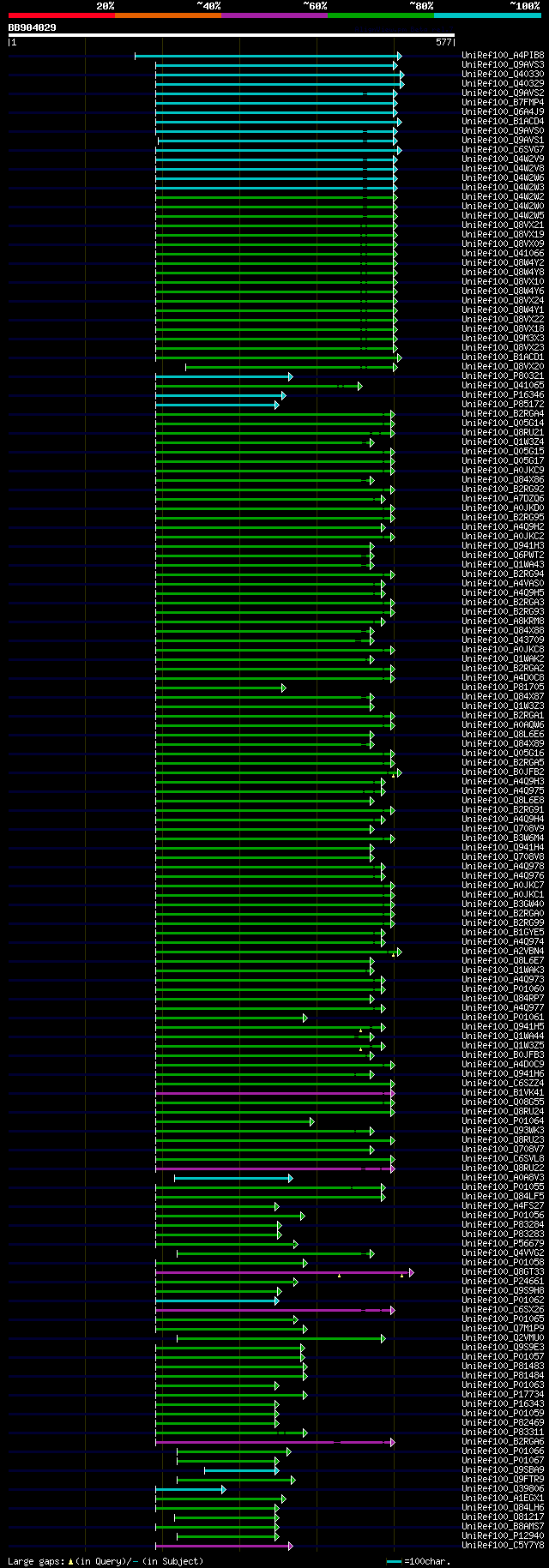Select the UniRef100_Q4W2W3 label
This screenshot has width=549, height=1568.
pos(503,188)
